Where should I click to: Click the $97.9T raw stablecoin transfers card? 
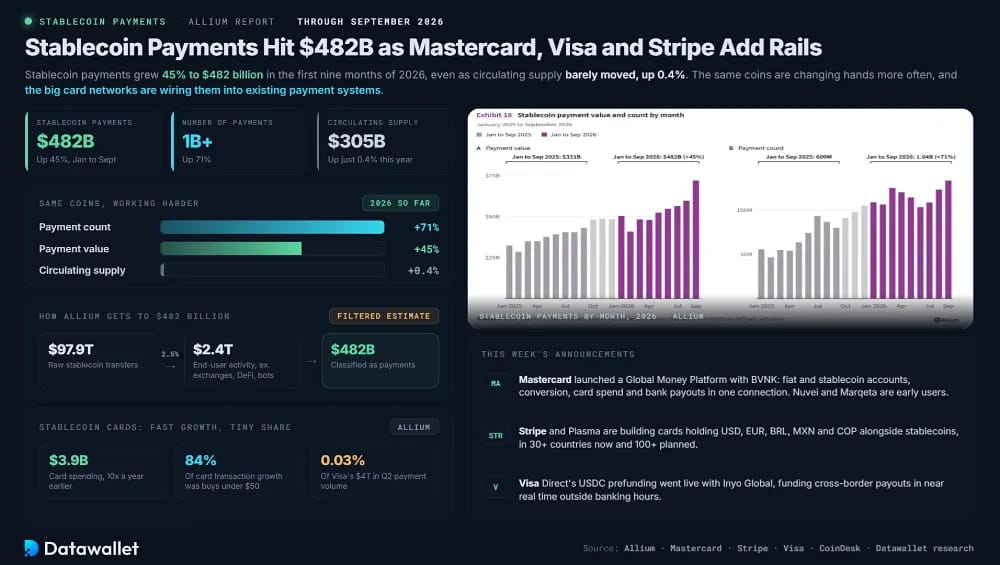(97, 360)
